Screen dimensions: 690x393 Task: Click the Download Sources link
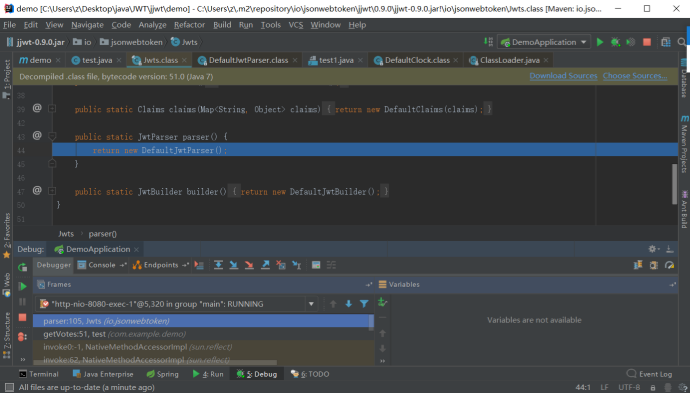(x=563, y=76)
